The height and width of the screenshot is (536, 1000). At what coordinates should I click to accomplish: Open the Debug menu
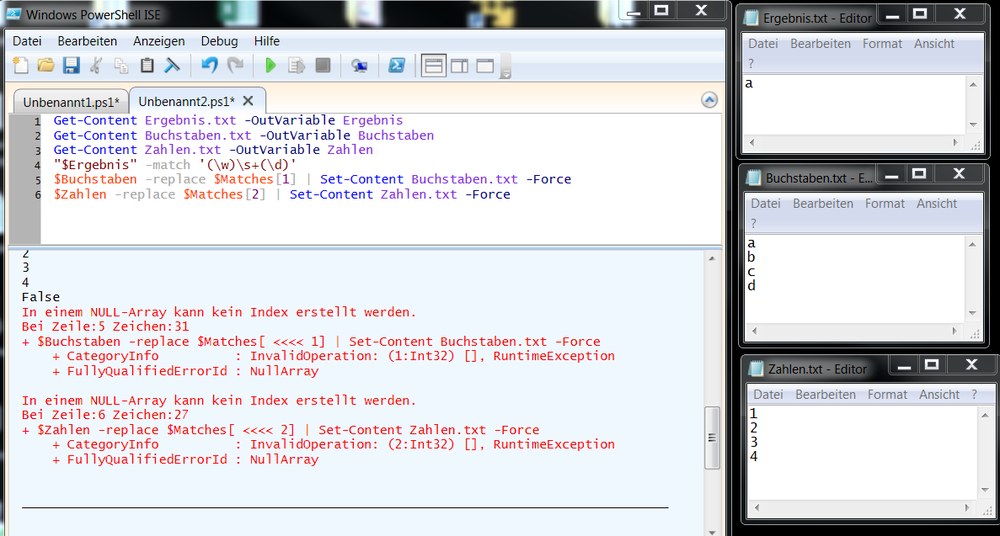tap(219, 41)
